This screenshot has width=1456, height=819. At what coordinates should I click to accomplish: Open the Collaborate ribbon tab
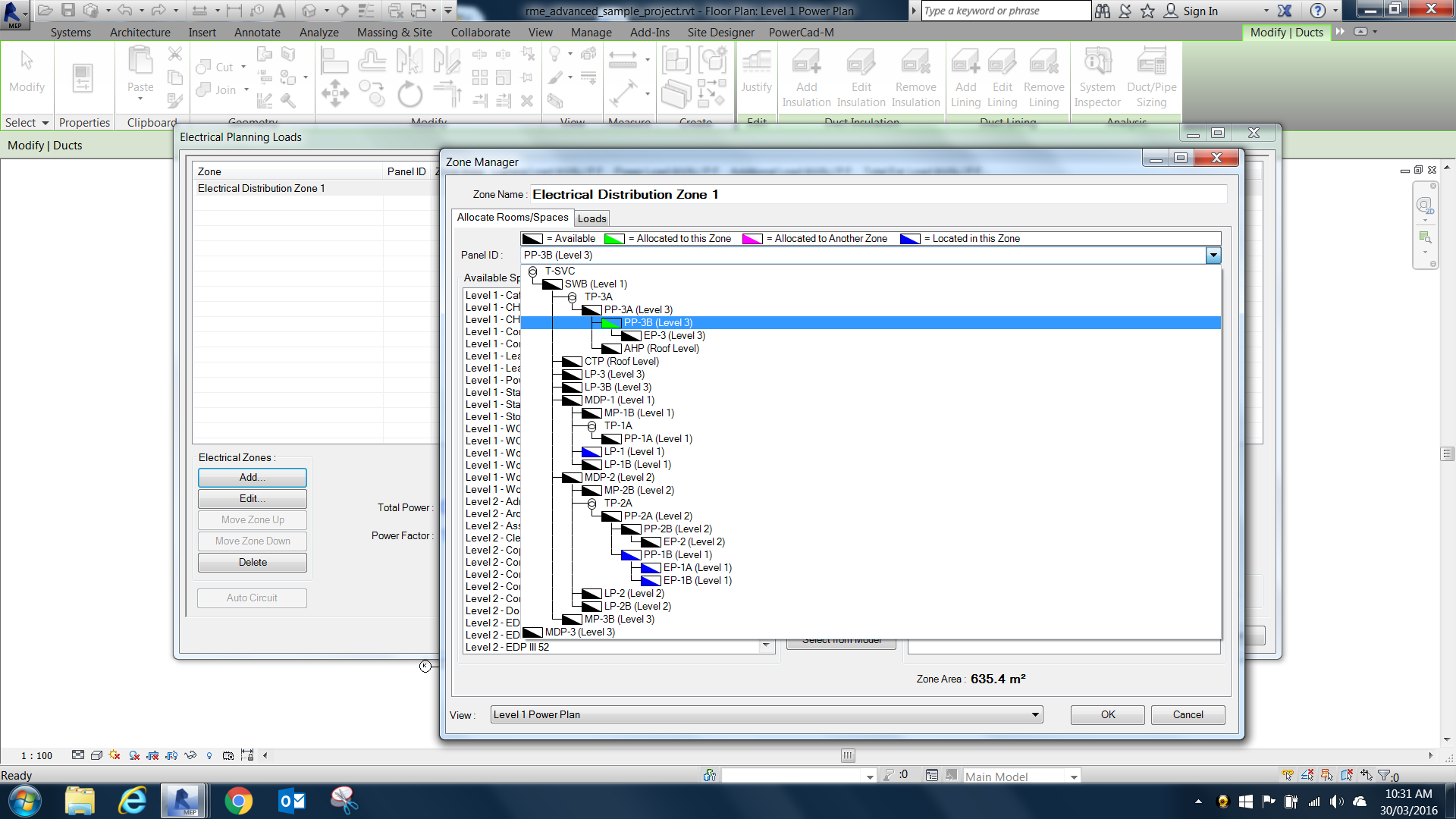tap(480, 33)
